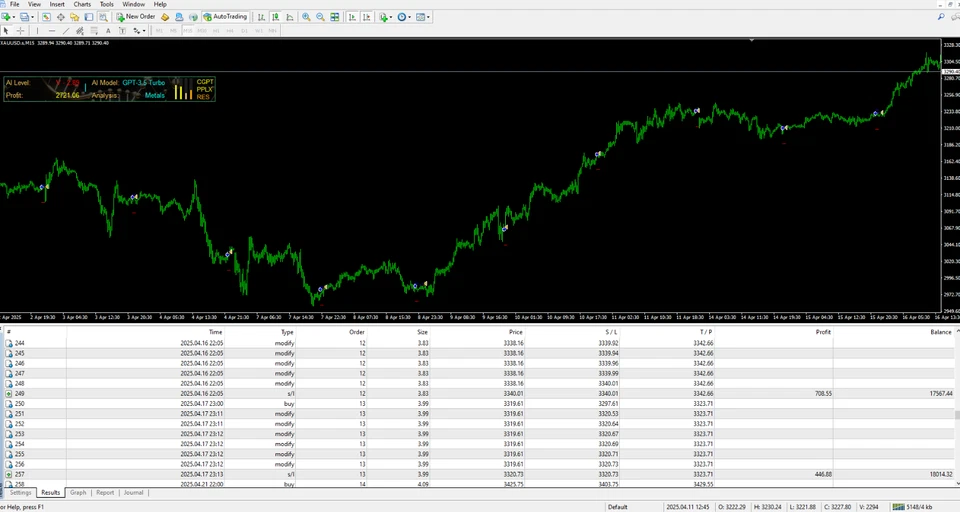Show the Navigator star-folder icon
The height and width of the screenshot is (512, 960).
coord(75,17)
